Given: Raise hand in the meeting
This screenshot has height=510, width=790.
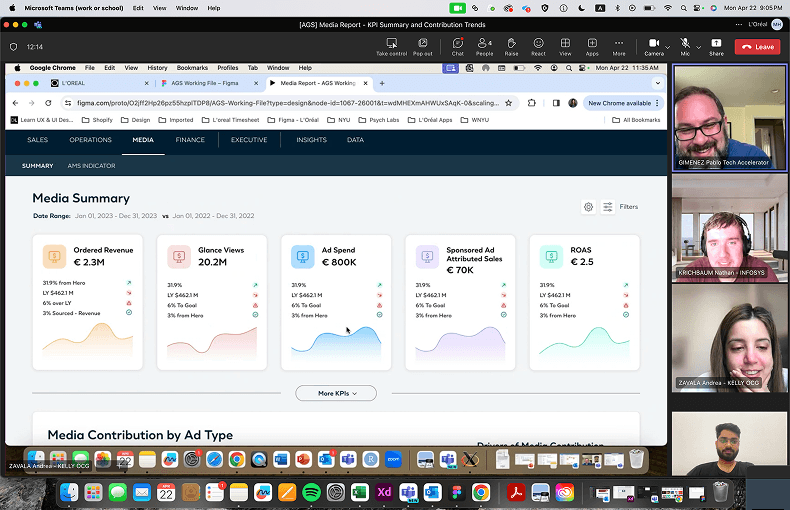Looking at the screenshot, I should point(511,47).
